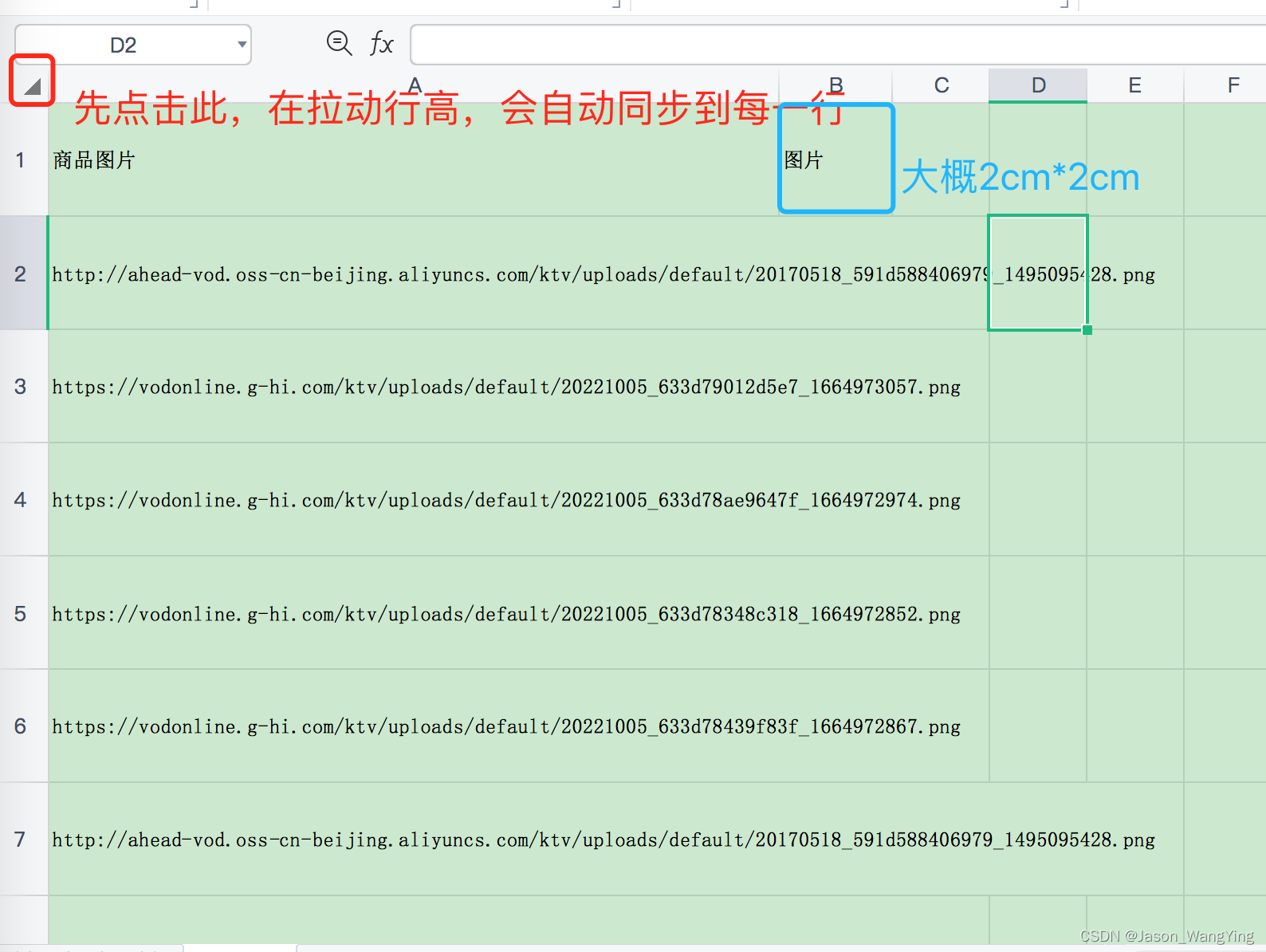
Task: Select row 5 header
Action: (24, 613)
